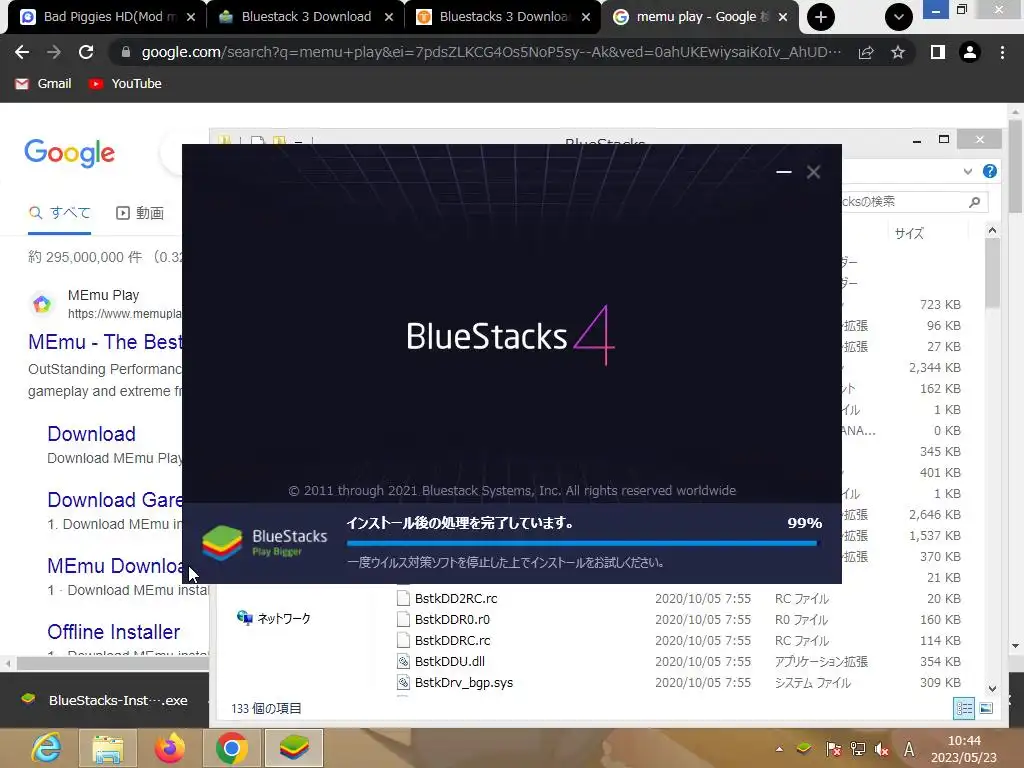The width and height of the screenshot is (1024, 768).
Task: Click the Google logo
Action: [69, 153]
